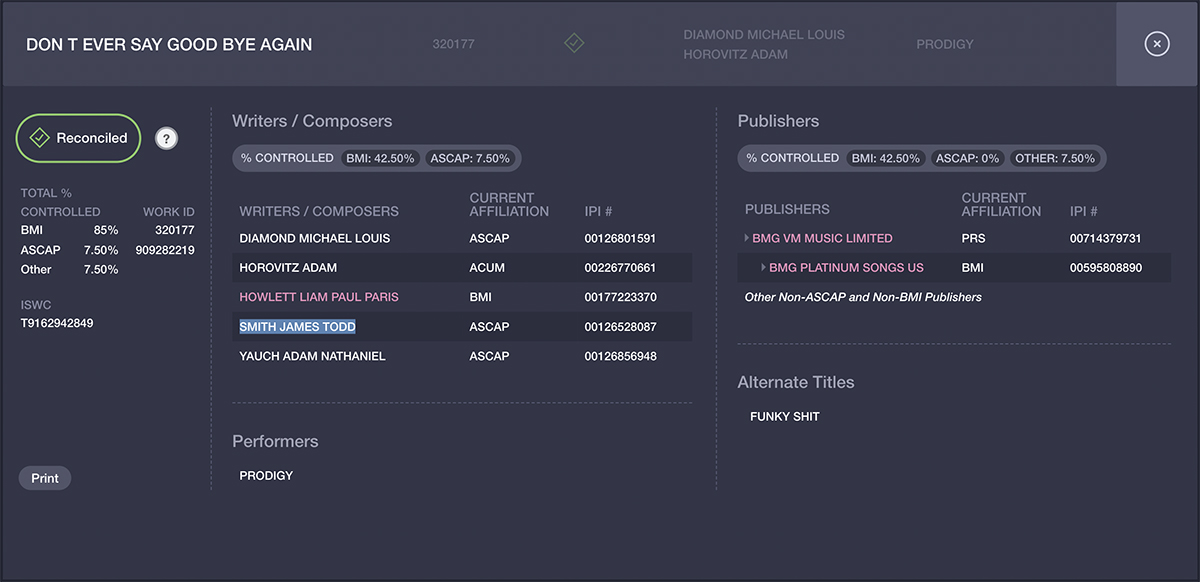
Task: Click the Funky Shit alternate title
Action: 784,416
